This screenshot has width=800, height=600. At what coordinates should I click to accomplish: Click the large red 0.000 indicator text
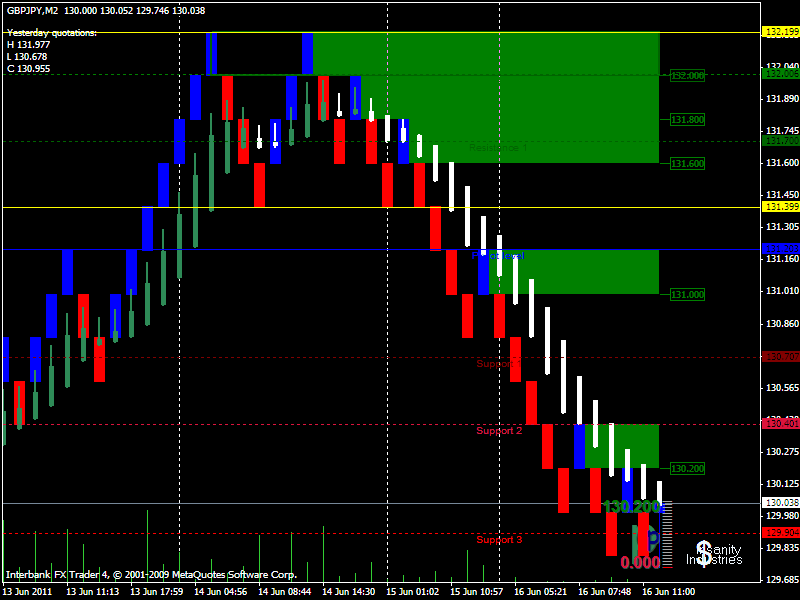point(640,563)
